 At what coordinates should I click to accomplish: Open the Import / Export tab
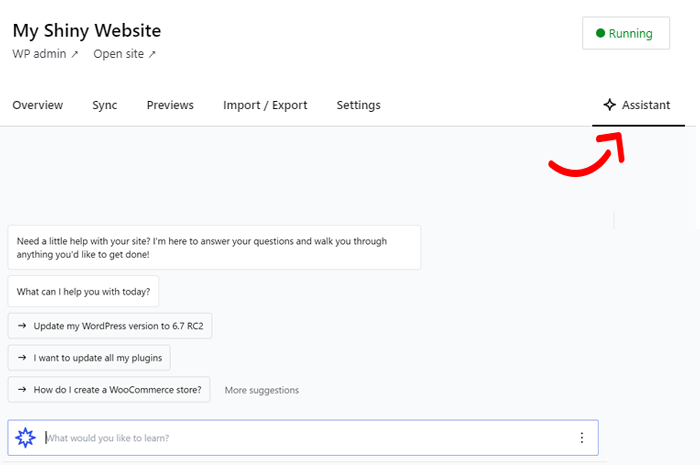pyautogui.click(x=265, y=105)
